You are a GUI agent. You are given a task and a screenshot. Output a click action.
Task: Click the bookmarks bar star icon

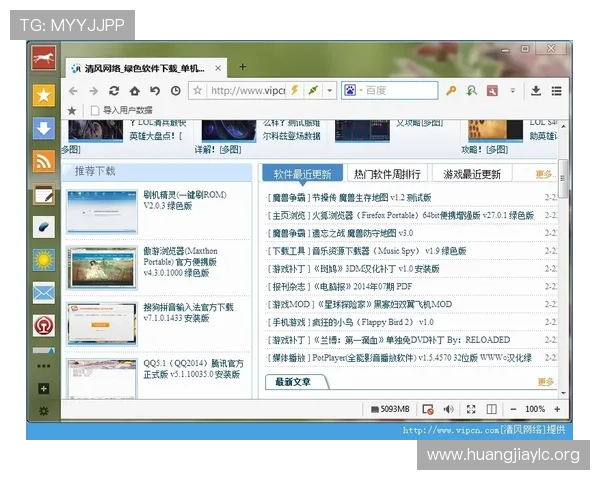click(x=72, y=111)
